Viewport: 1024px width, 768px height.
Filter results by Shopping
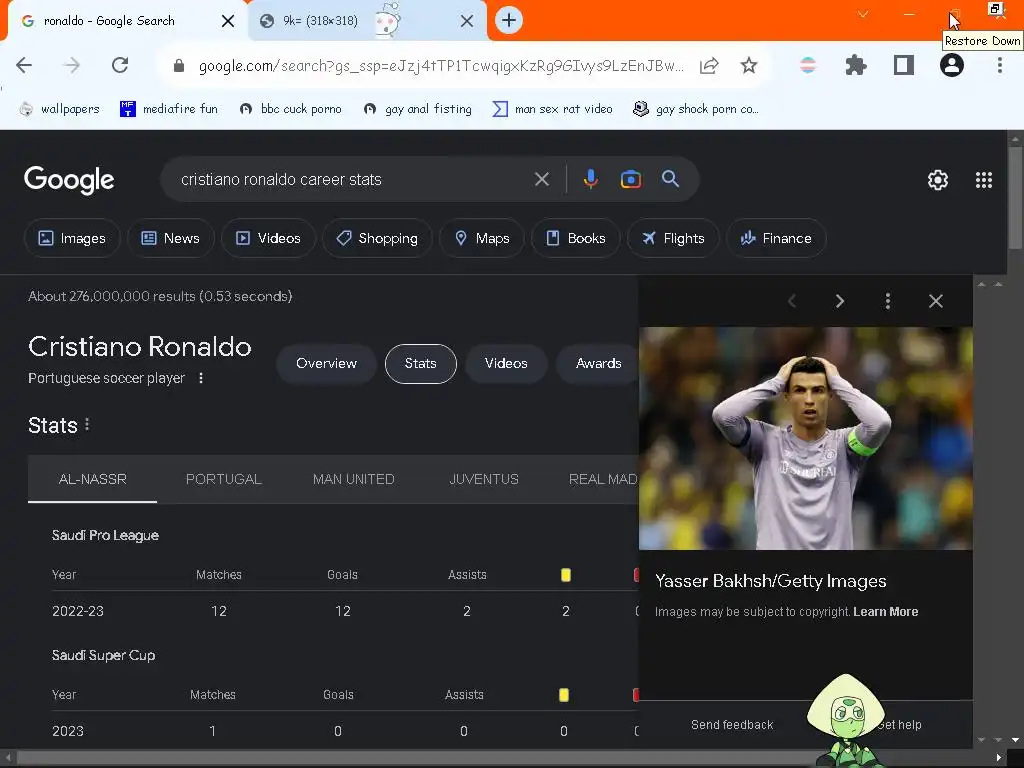pos(377,238)
